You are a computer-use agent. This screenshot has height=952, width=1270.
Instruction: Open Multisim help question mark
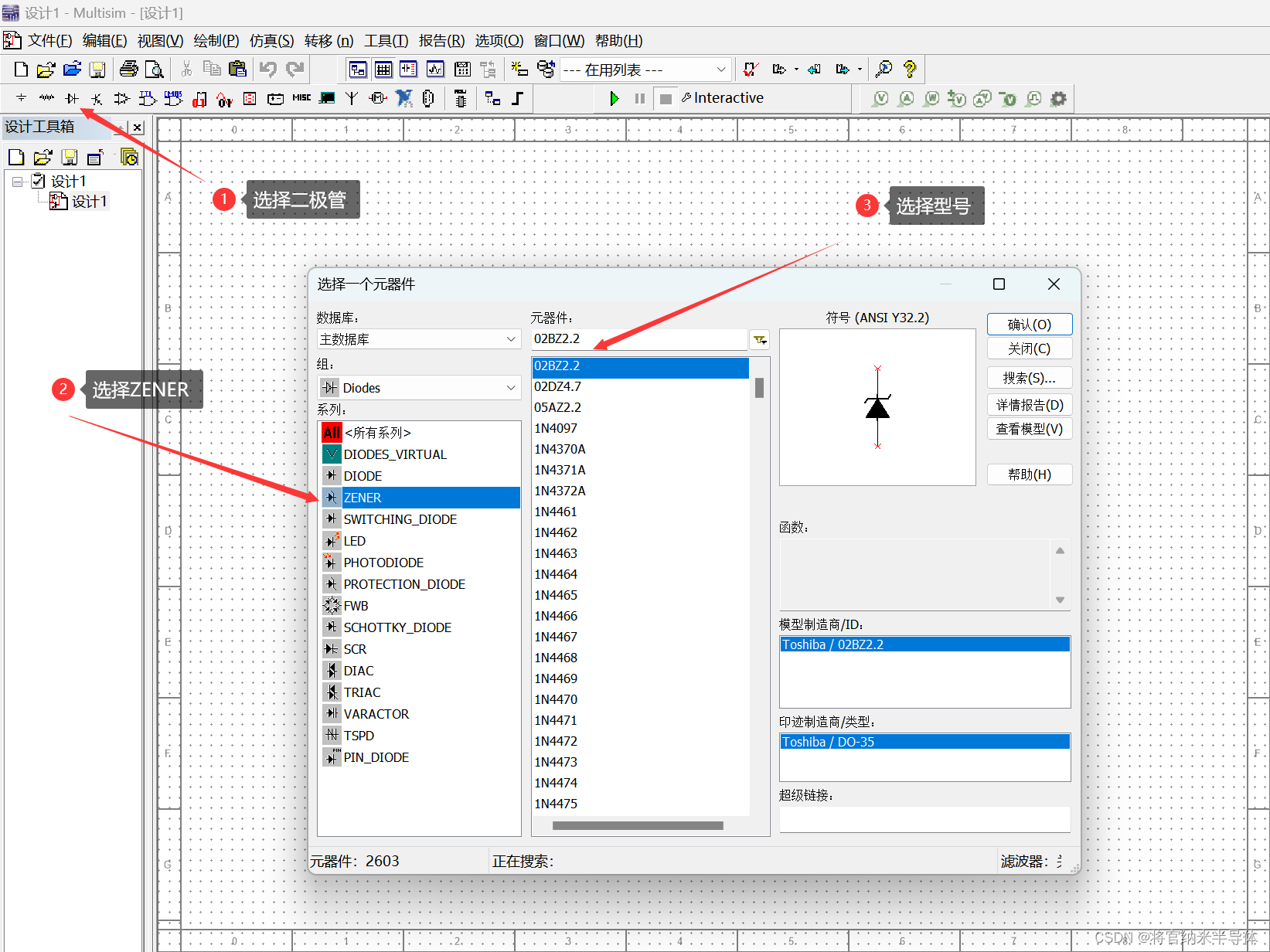click(x=910, y=69)
